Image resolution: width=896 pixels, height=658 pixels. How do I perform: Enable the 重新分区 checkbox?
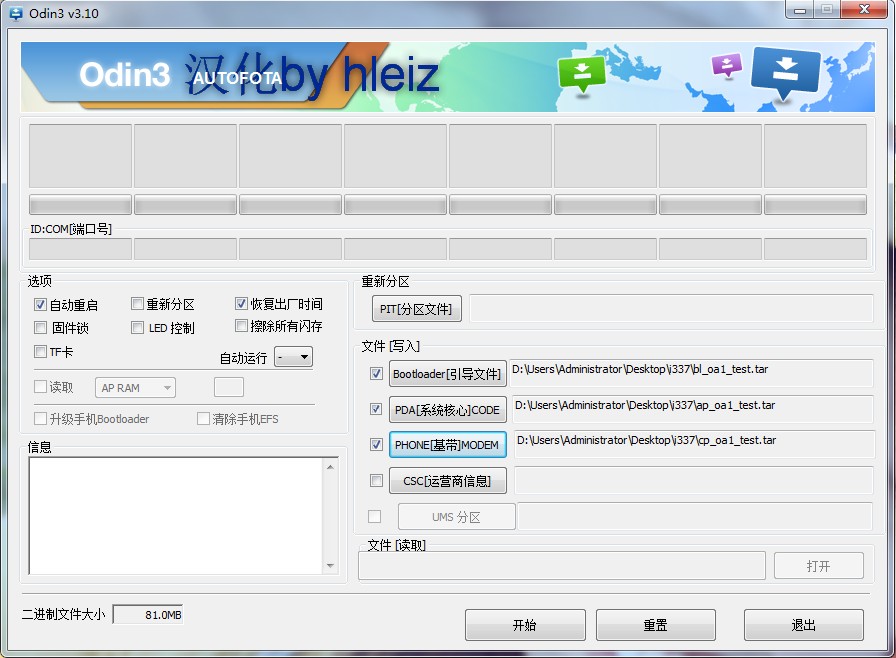[x=137, y=303]
